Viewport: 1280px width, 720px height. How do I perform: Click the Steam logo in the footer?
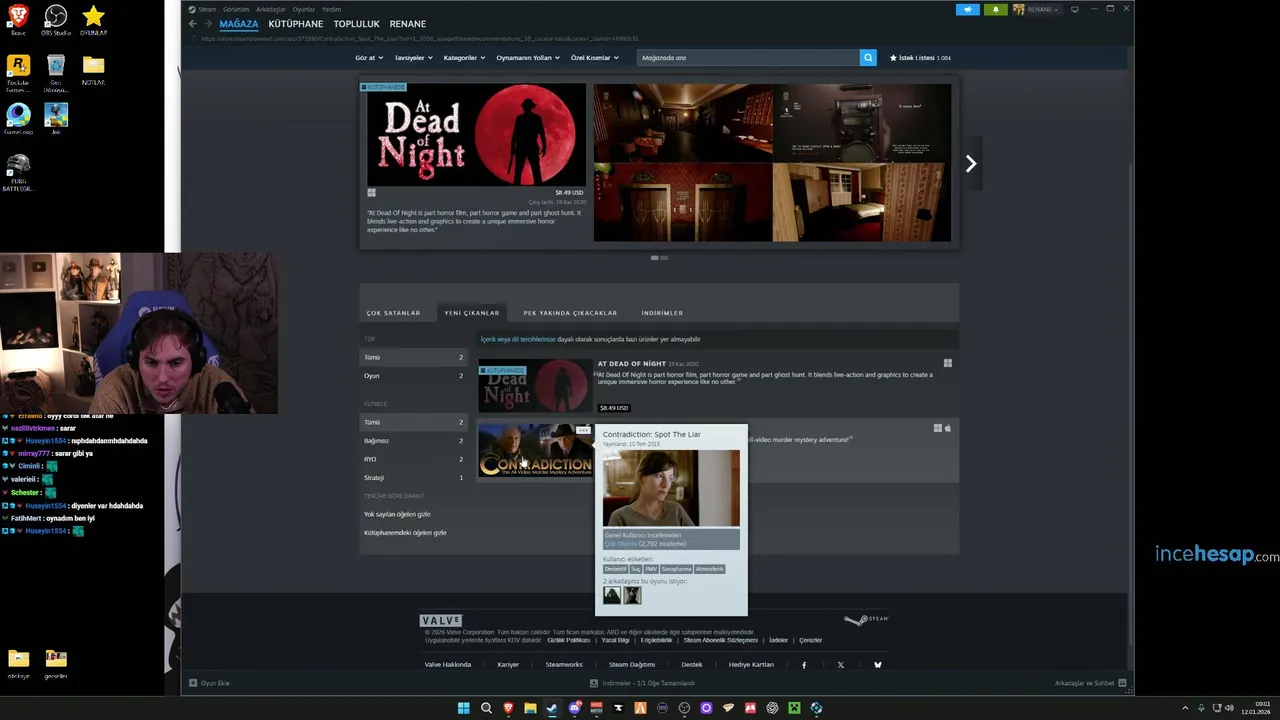pyautogui.click(x=866, y=620)
